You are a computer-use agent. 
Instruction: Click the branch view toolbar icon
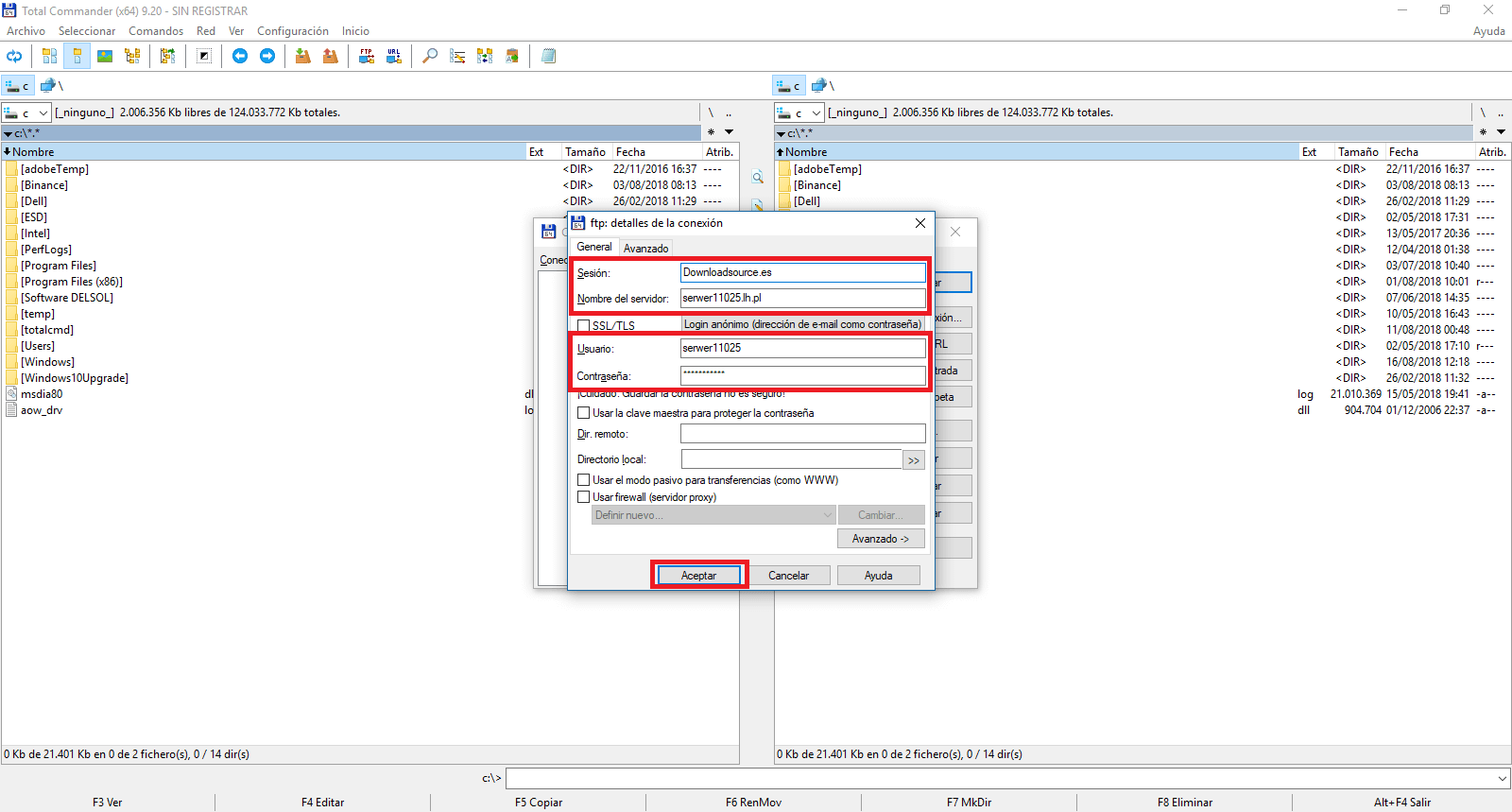(167, 56)
